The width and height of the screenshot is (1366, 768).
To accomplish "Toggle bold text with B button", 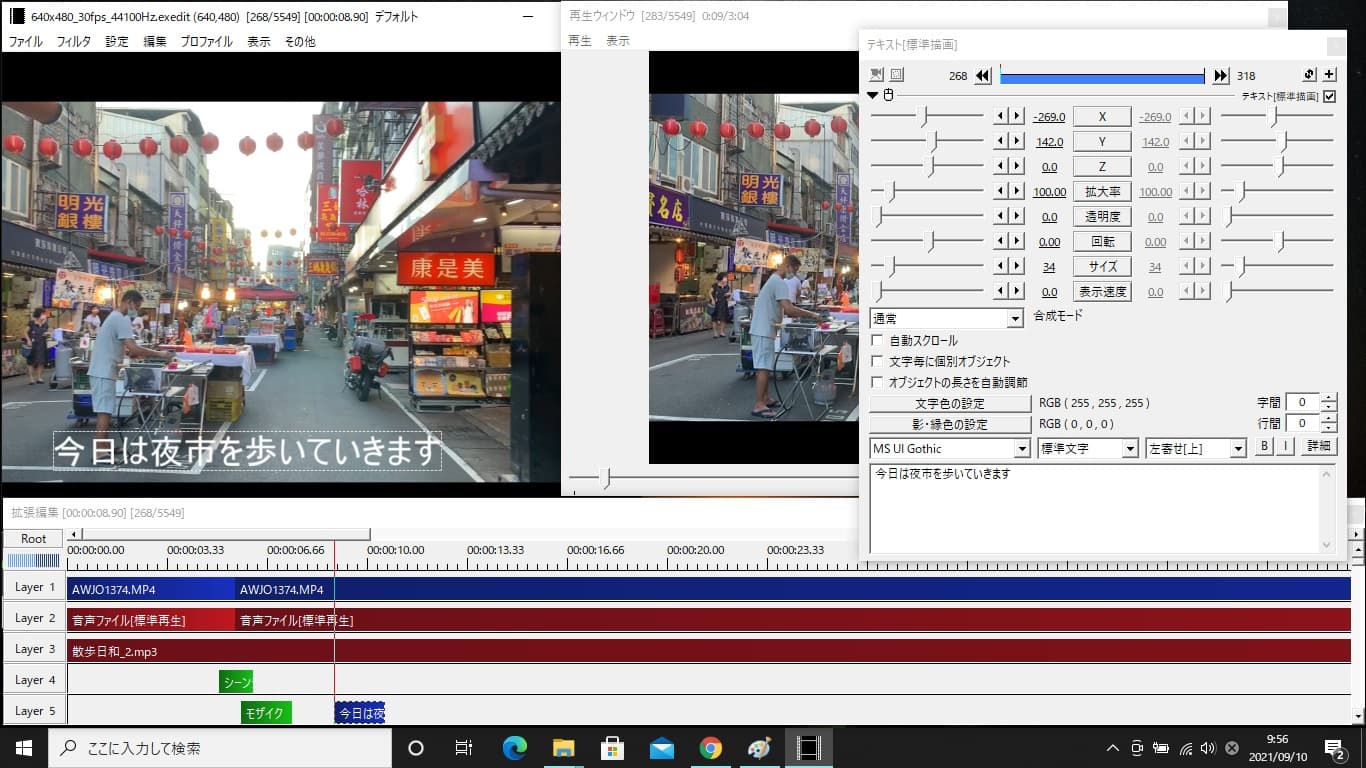I will (1264, 447).
